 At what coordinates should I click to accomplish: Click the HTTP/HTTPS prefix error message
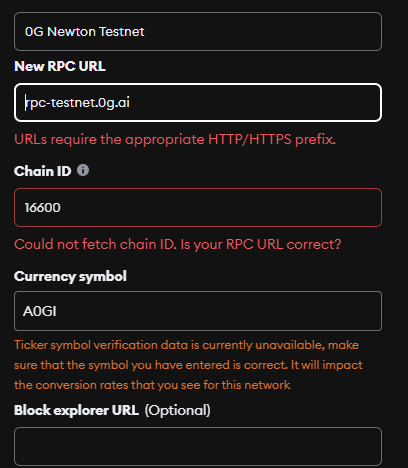(x=175, y=139)
